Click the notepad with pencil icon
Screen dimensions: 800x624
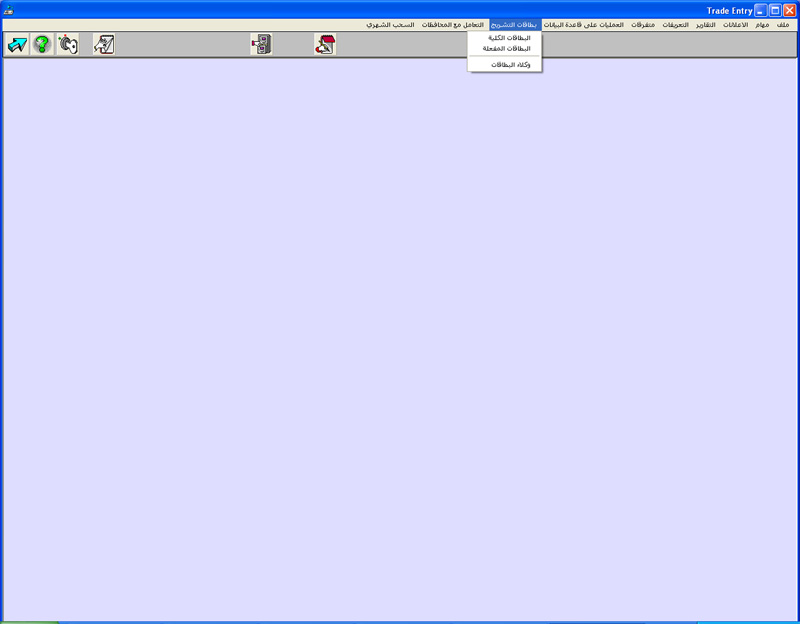[104, 44]
